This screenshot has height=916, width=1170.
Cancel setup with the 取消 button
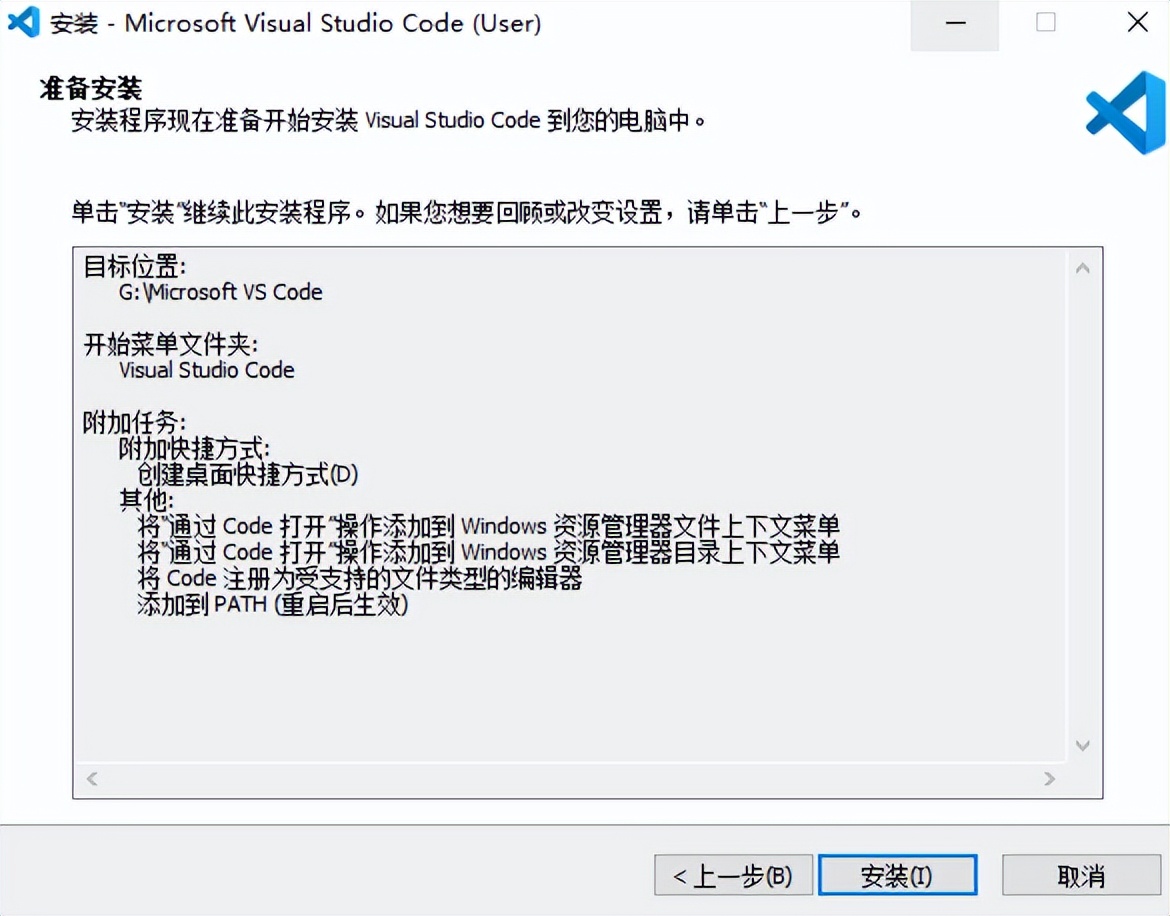point(1081,875)
